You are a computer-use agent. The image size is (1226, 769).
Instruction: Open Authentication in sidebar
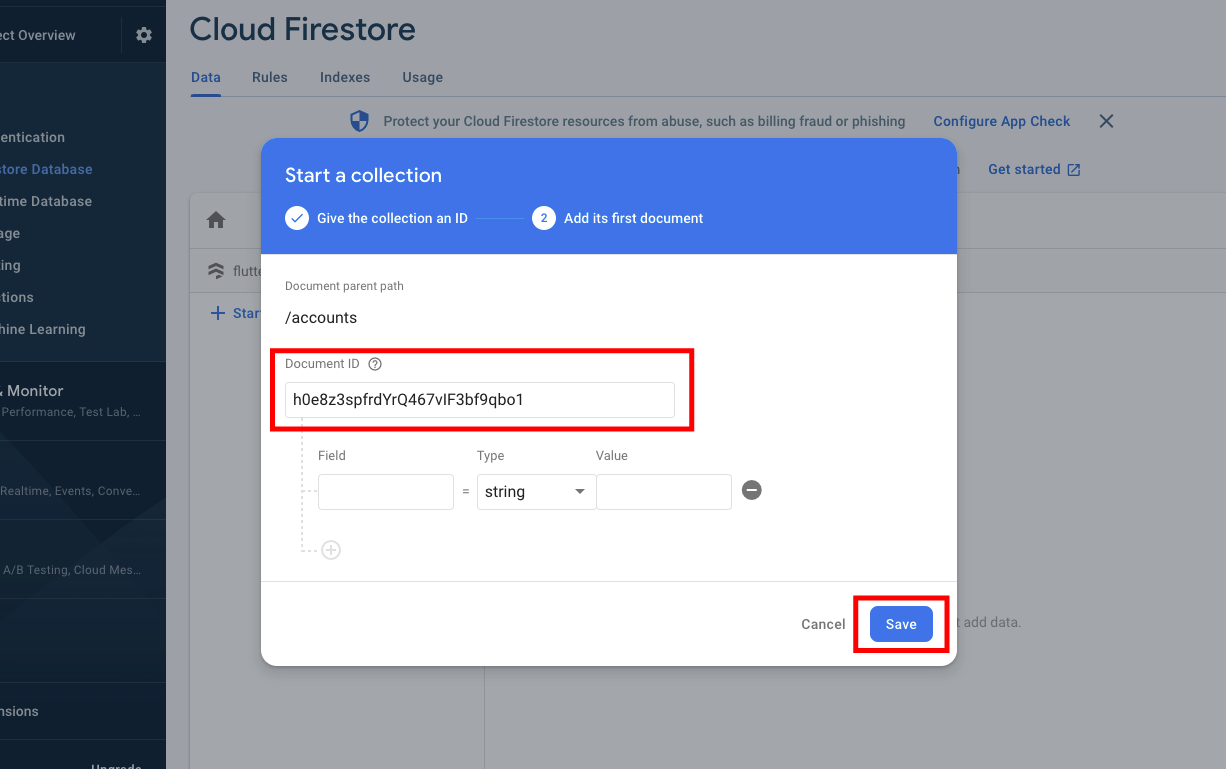[x=33, y=137]
